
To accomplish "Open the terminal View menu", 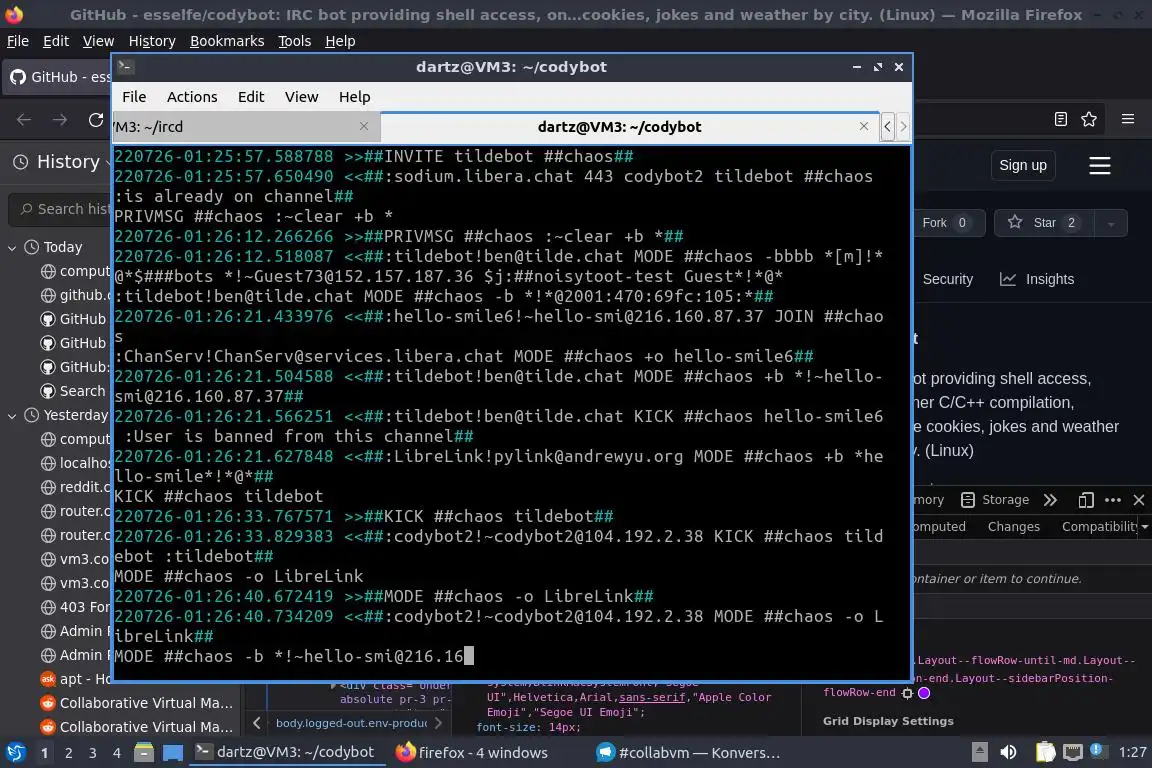I will [301, 97].
